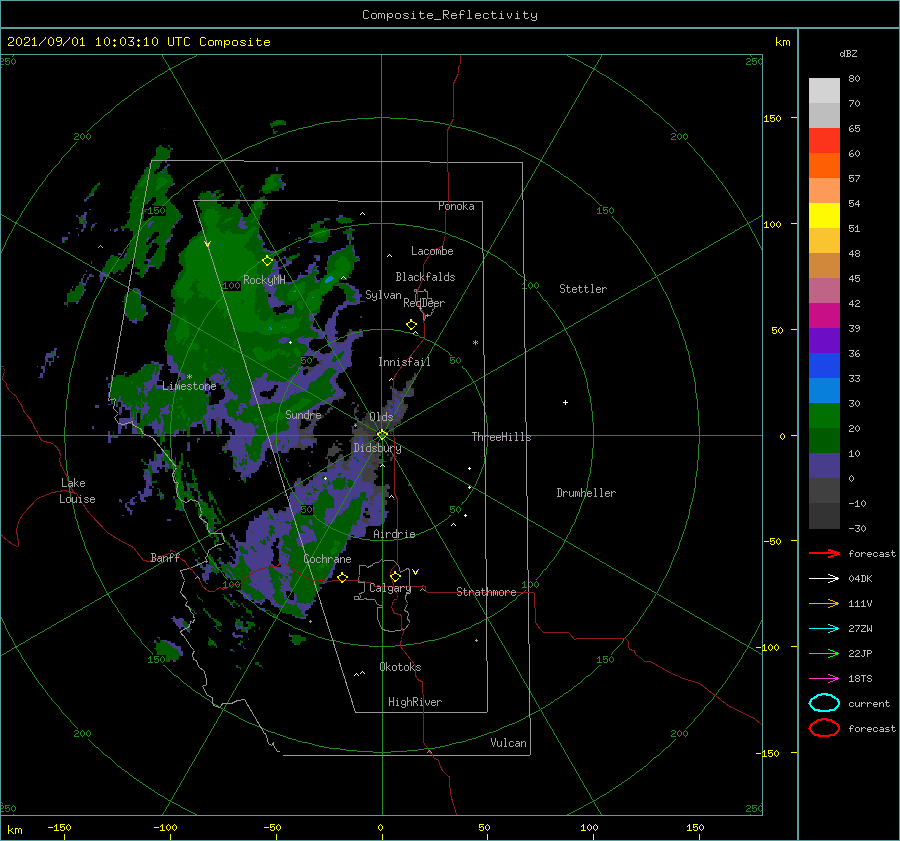Select the Calgary city label

tap(390, 588)
